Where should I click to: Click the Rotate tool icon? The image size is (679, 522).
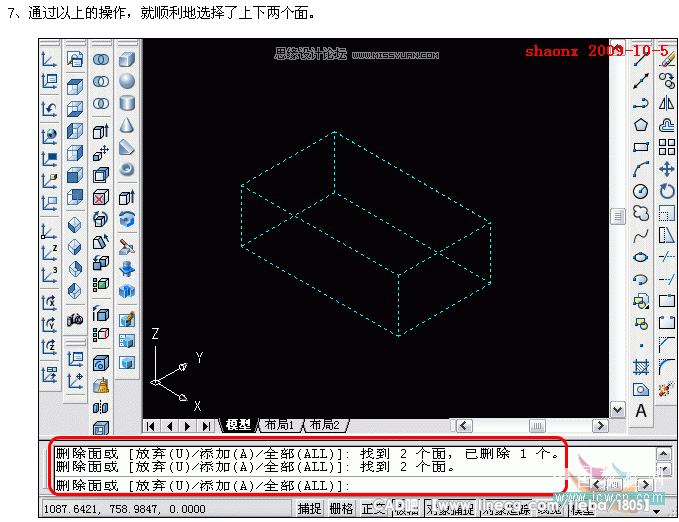click(667, 191)
